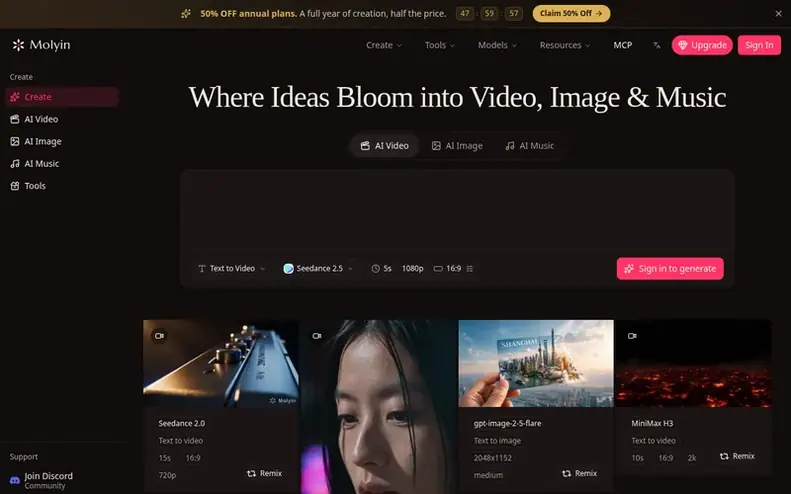The height and width of the screenshot is (494, 791).
Task: Expand the Tools navigation dropdown
Action: (440, 45)
